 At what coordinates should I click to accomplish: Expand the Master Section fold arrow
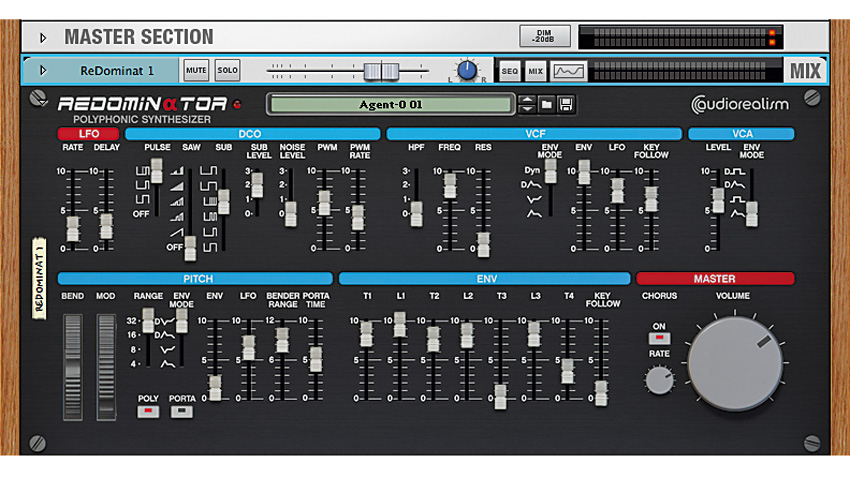(43, 38)
